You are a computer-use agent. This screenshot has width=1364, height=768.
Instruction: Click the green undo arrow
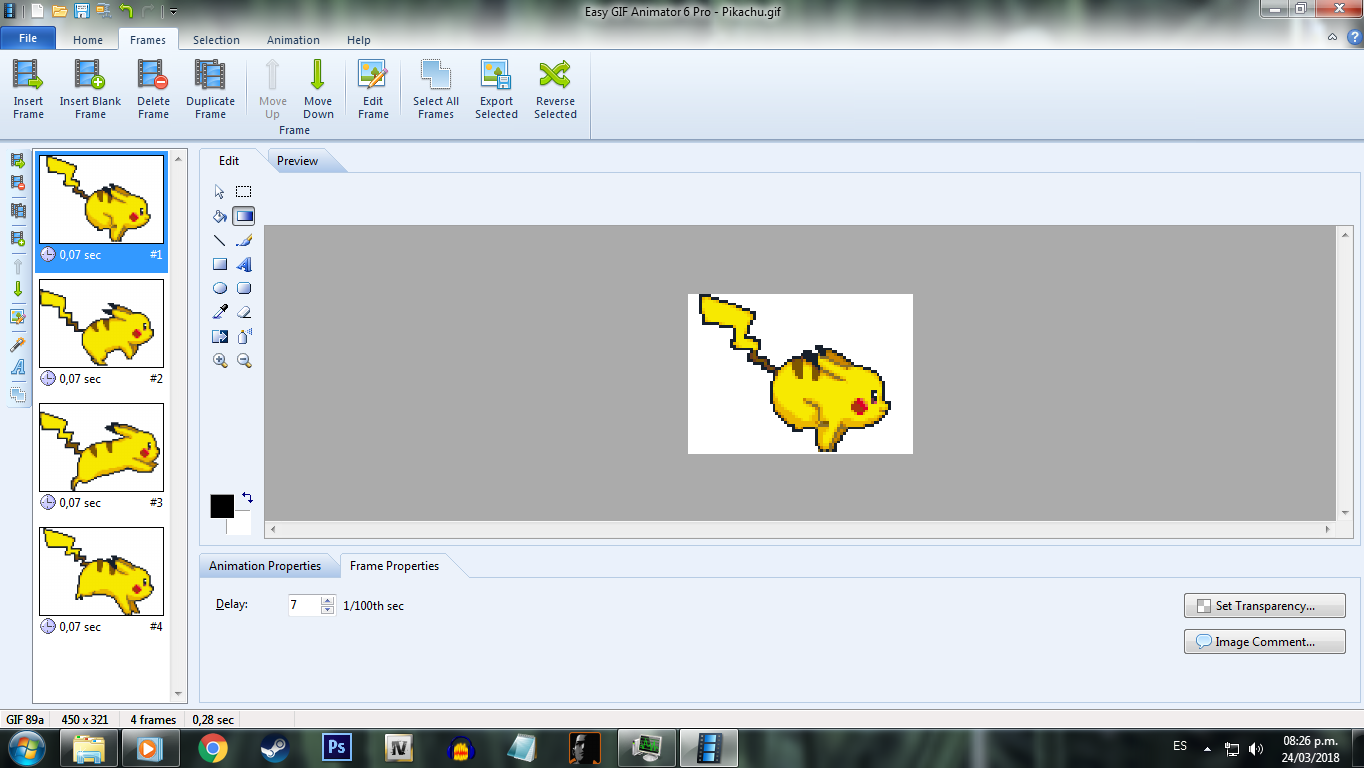tap(126, 11)
